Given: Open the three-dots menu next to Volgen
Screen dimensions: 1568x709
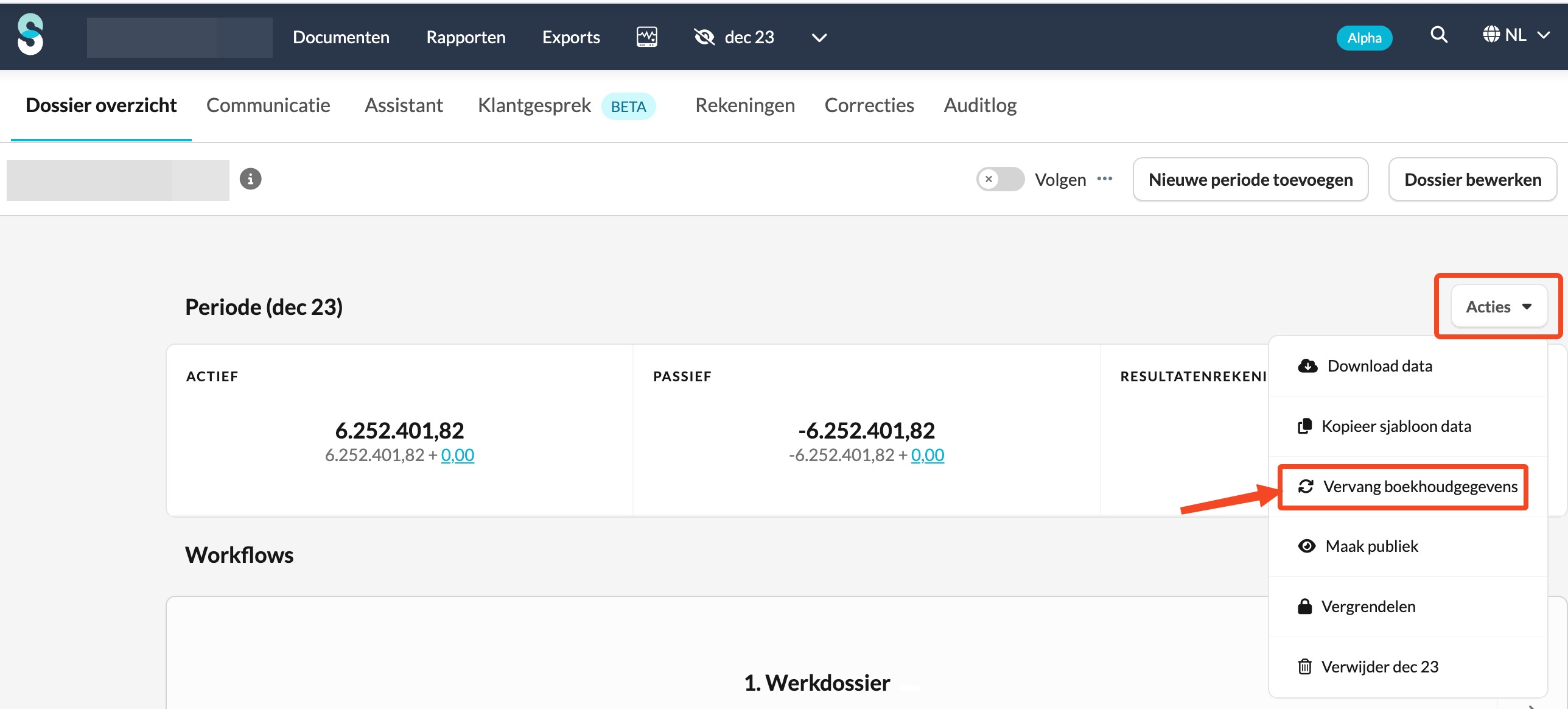Looking at the screenshot, I should (1105, 179).
